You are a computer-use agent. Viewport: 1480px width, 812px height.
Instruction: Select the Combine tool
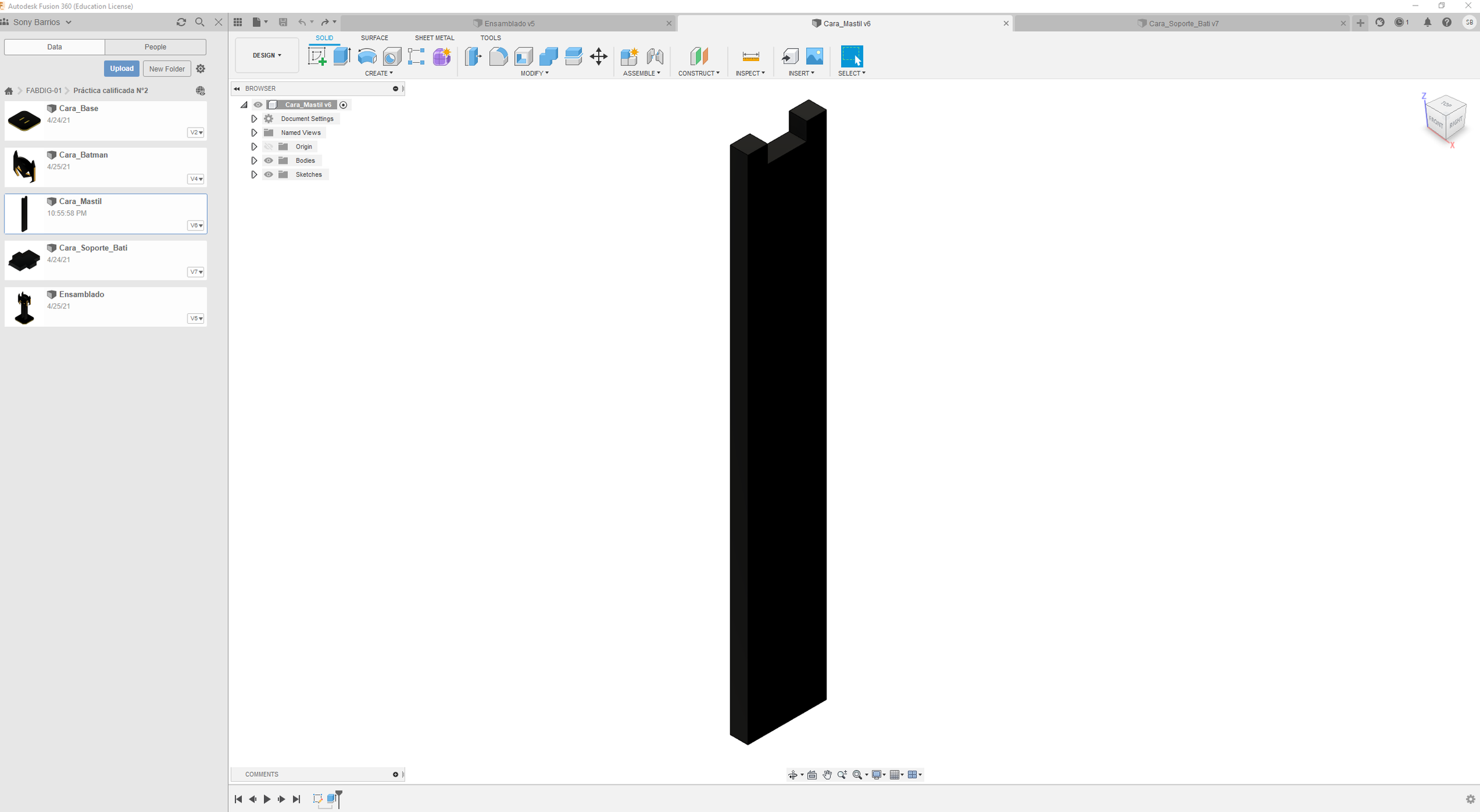[x=548, y=57]
